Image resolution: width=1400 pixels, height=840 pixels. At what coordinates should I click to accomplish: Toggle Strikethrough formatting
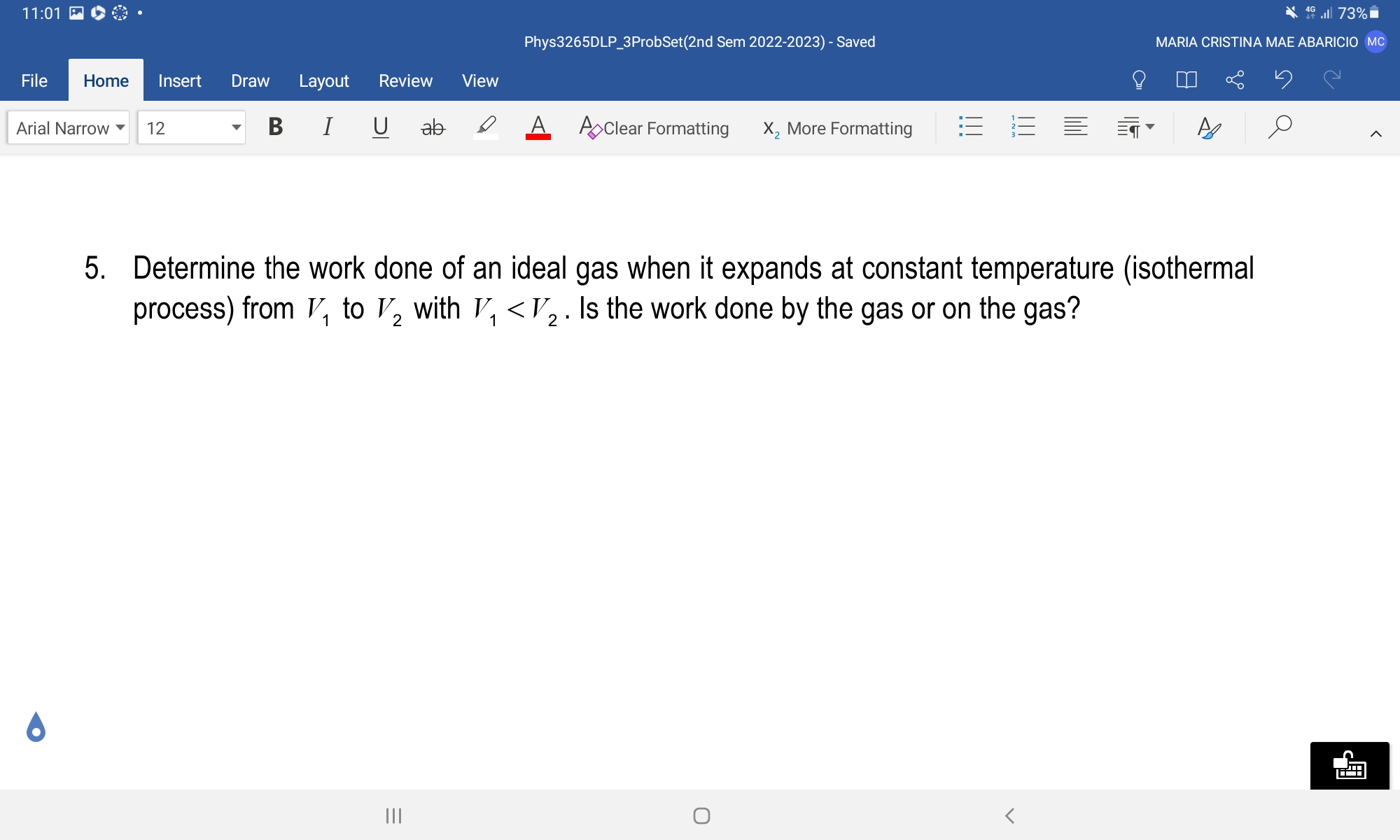coord(433,127)
